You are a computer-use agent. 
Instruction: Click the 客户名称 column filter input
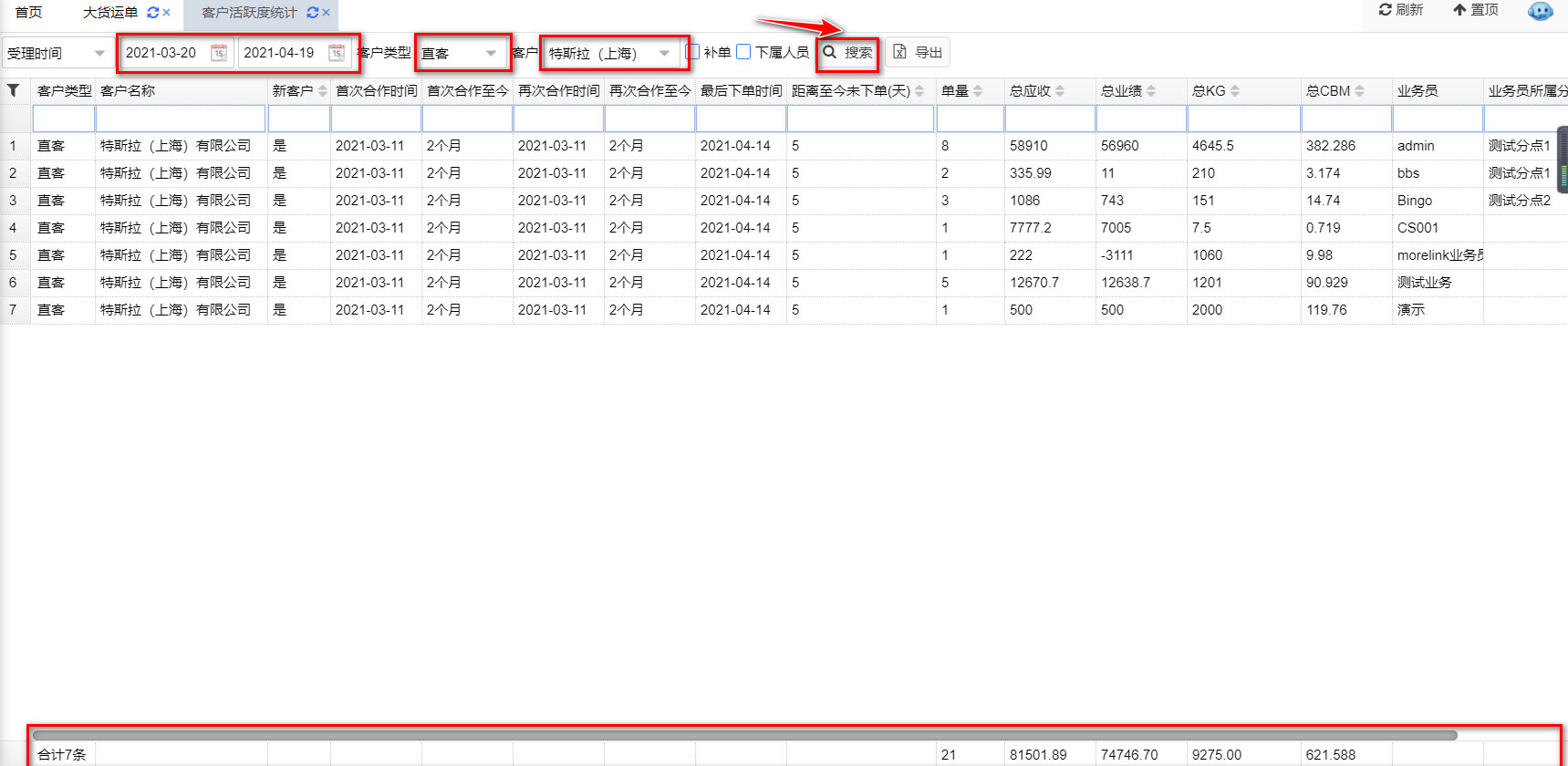tap(181, 119)
